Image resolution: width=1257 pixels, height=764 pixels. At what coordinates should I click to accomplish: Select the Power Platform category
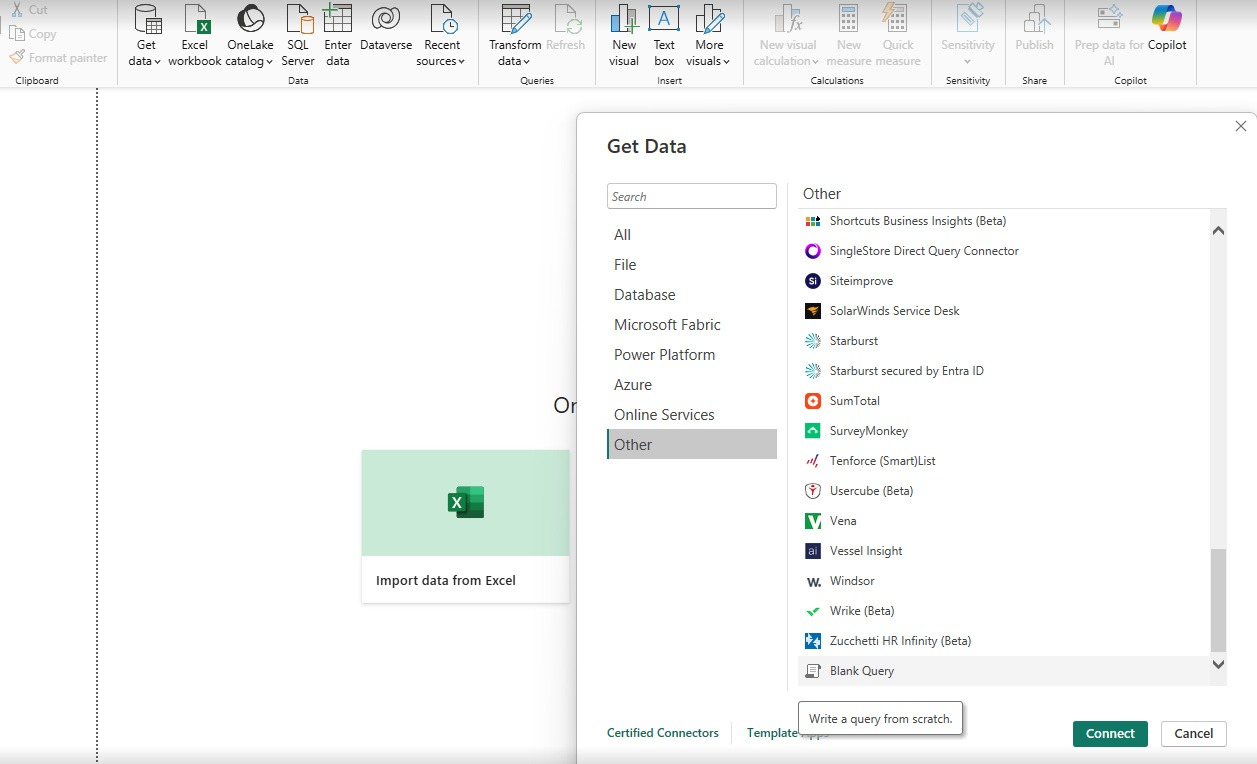(692, 355)
